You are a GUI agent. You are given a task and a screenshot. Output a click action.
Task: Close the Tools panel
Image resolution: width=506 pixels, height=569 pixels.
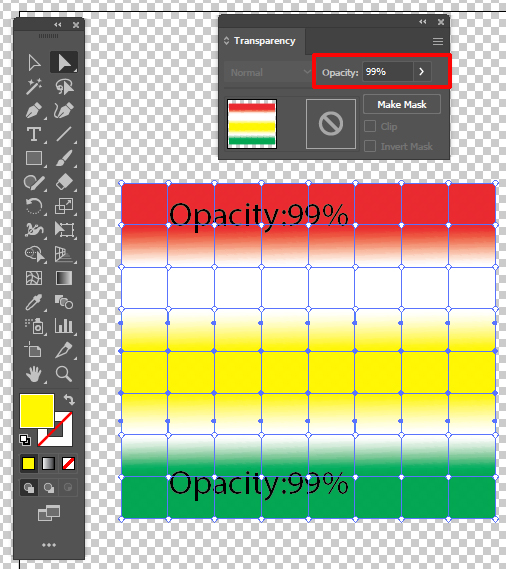click(76, 25)
